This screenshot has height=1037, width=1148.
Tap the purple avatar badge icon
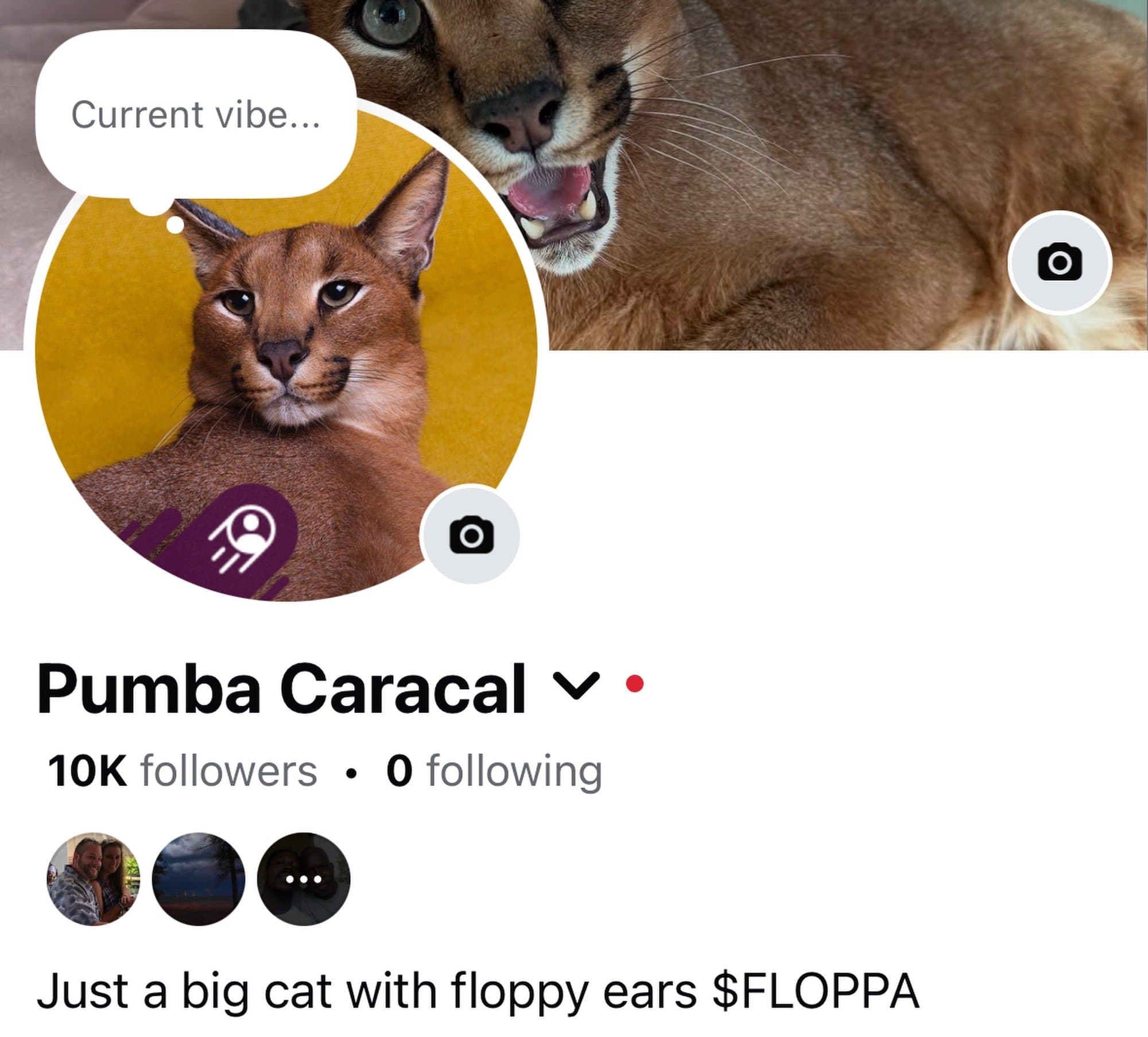click(x=244, y=536)
